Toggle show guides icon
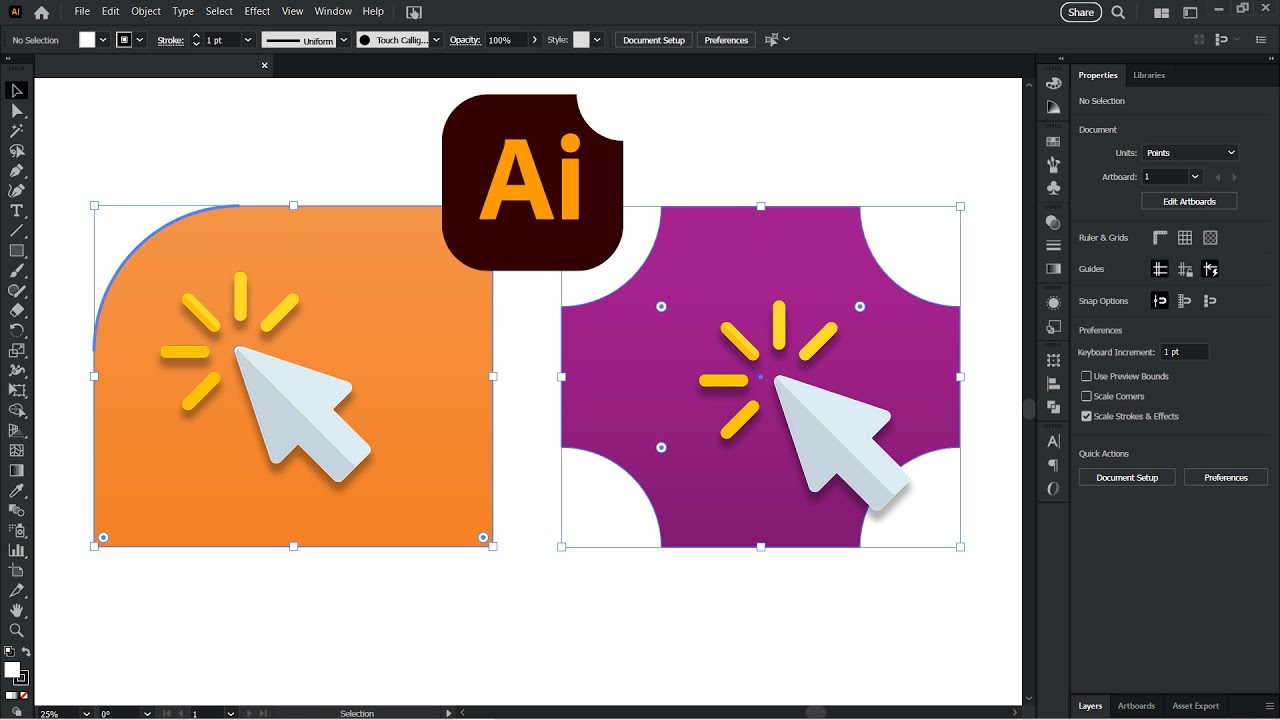Screen dimensions: 1280x720 tap(1160, 269)
